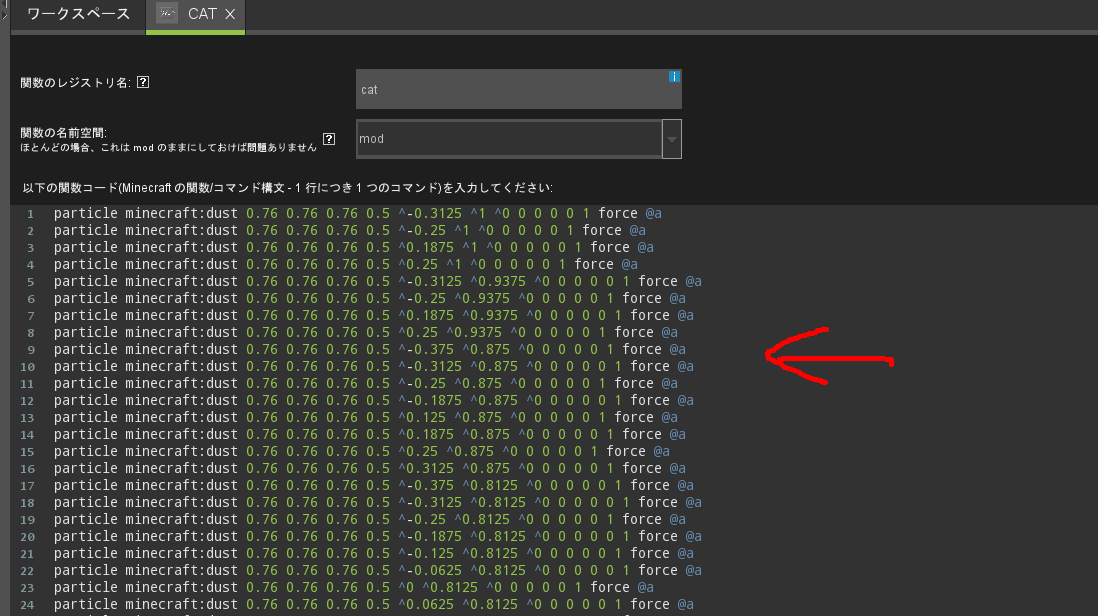Image resolution: width=1098 pixels, height=616 pixels.
Task: Click line number 24 in the code gutter
Action: click(28, 605)
